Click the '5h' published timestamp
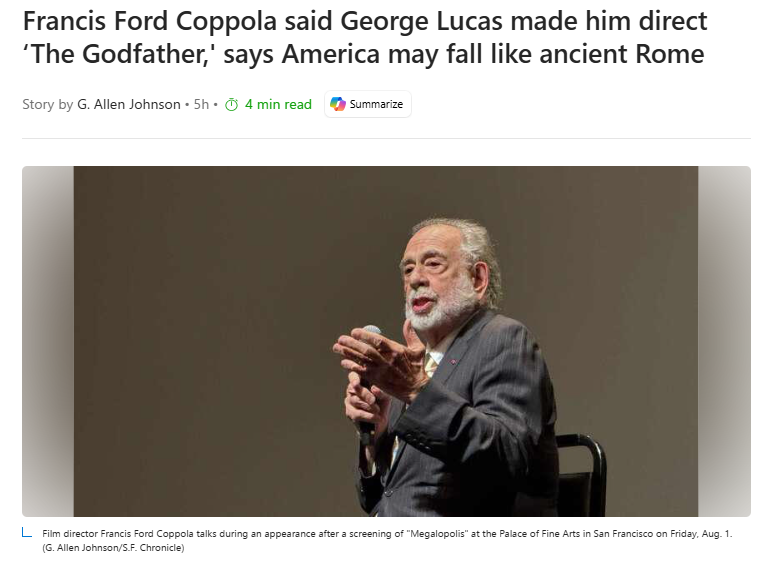 pyautogui.click(x=201, y=104)
